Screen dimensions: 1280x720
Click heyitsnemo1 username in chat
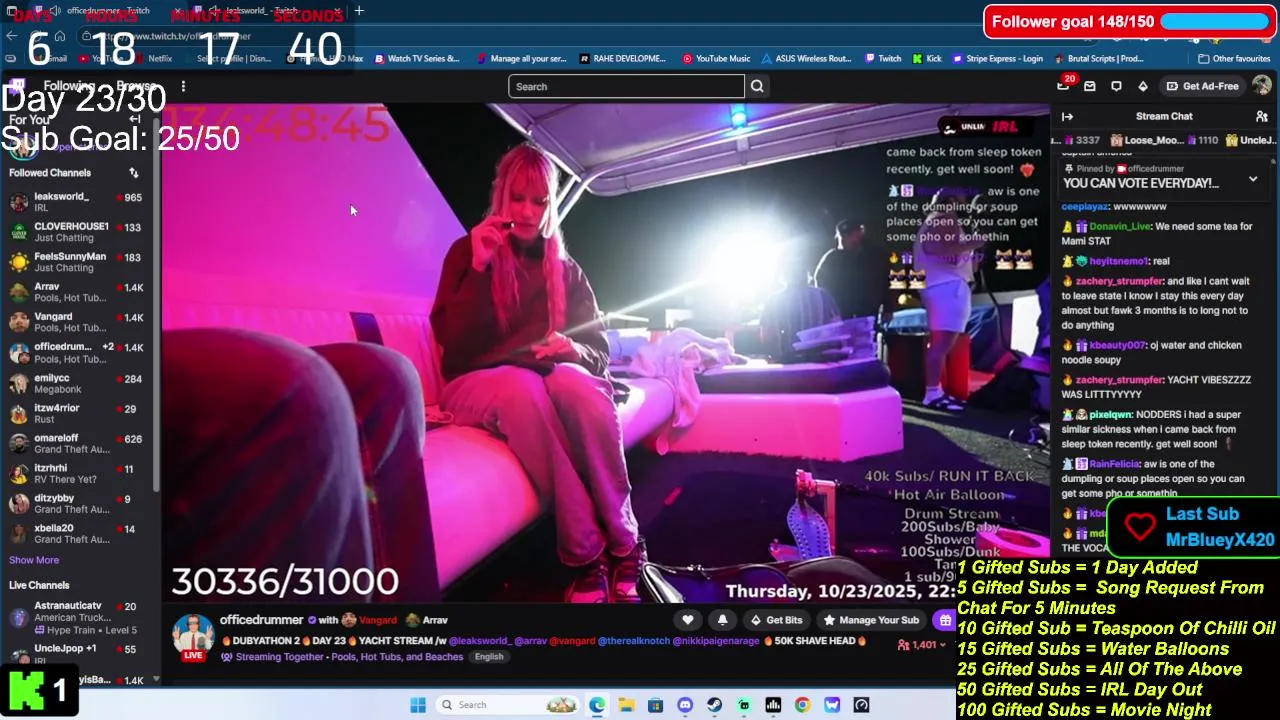pyautogui.click(x=1119, y=261)
